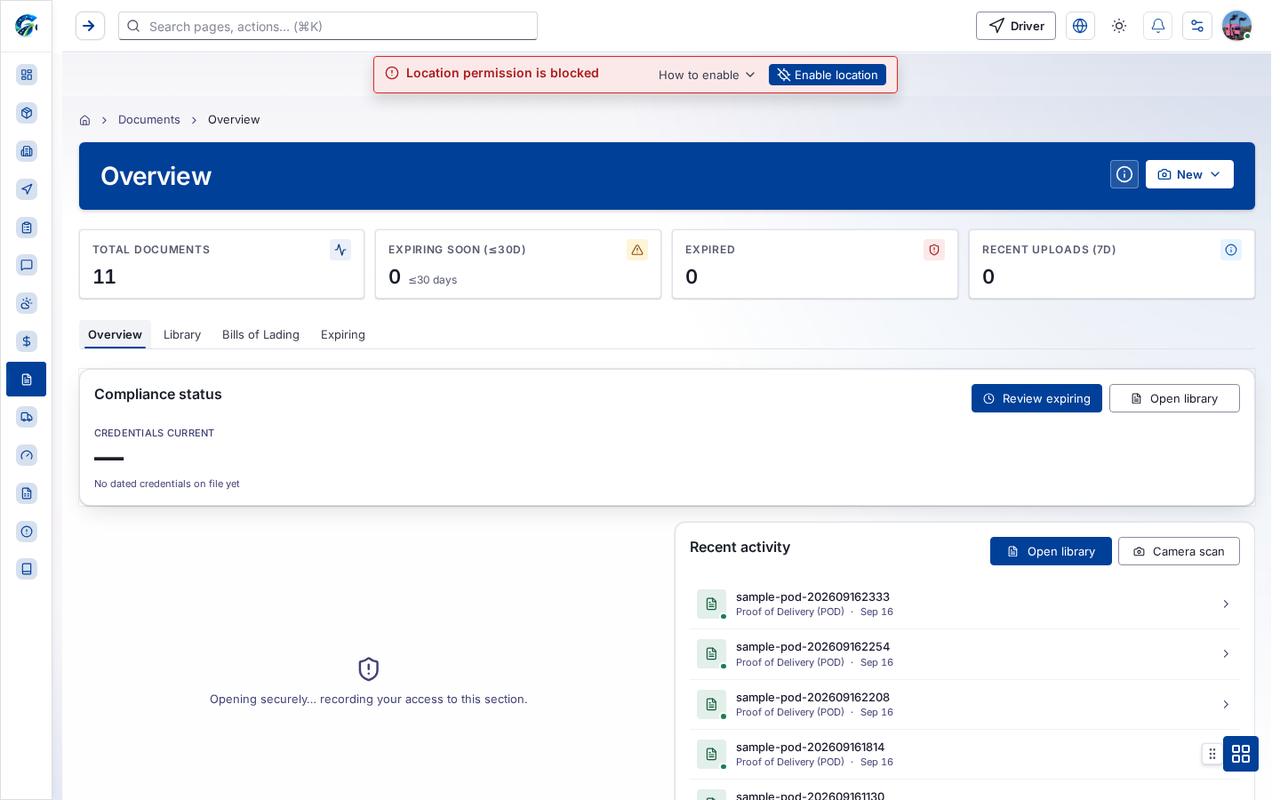The width and height of the screenshot is (1280, 800).
Task: Click the Driver mode button
Action: pyautogui.click(x=1016, y=26)
